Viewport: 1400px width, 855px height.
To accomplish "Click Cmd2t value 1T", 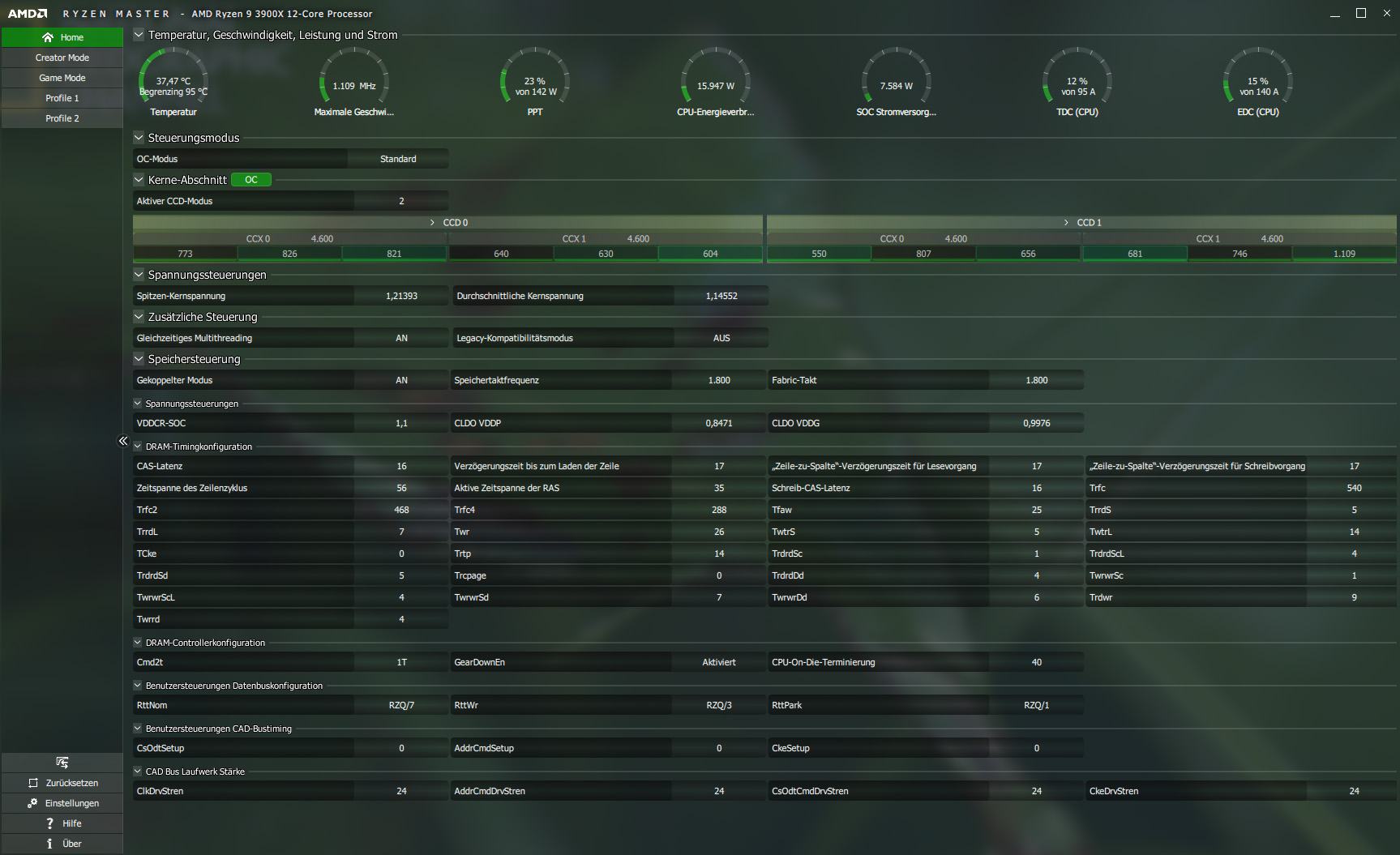I will click(x=401, y=662).
